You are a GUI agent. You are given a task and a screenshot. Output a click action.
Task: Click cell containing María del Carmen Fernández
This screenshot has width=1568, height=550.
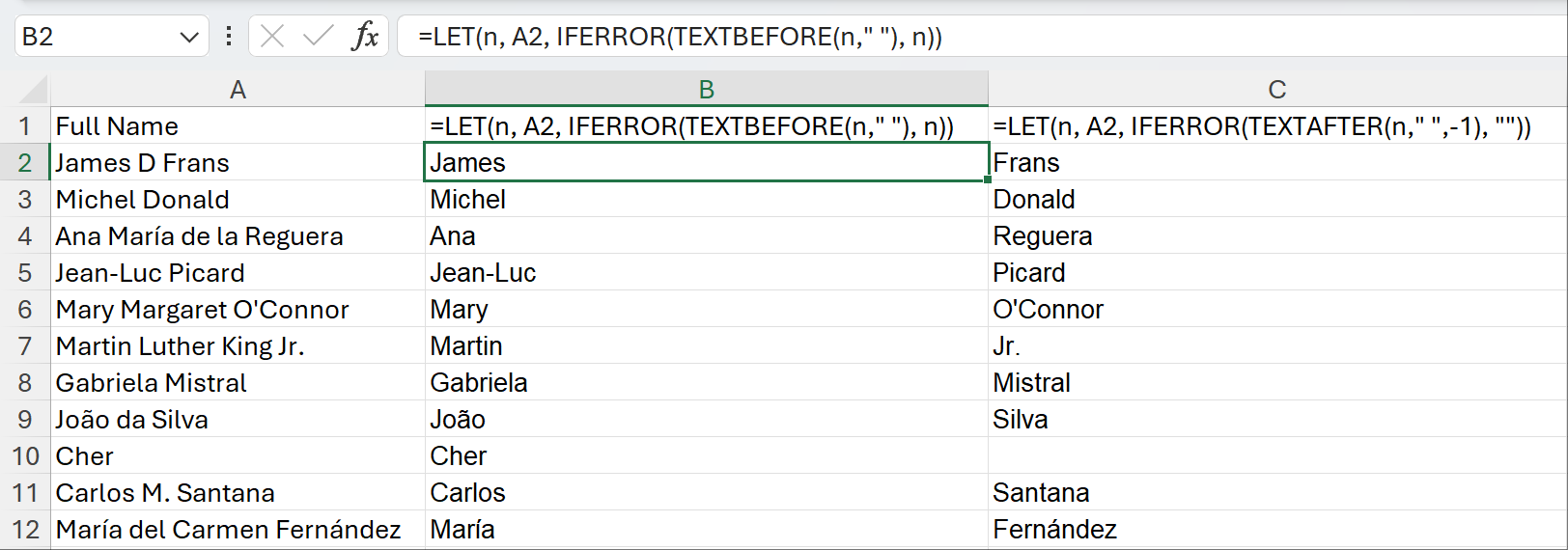228,530
